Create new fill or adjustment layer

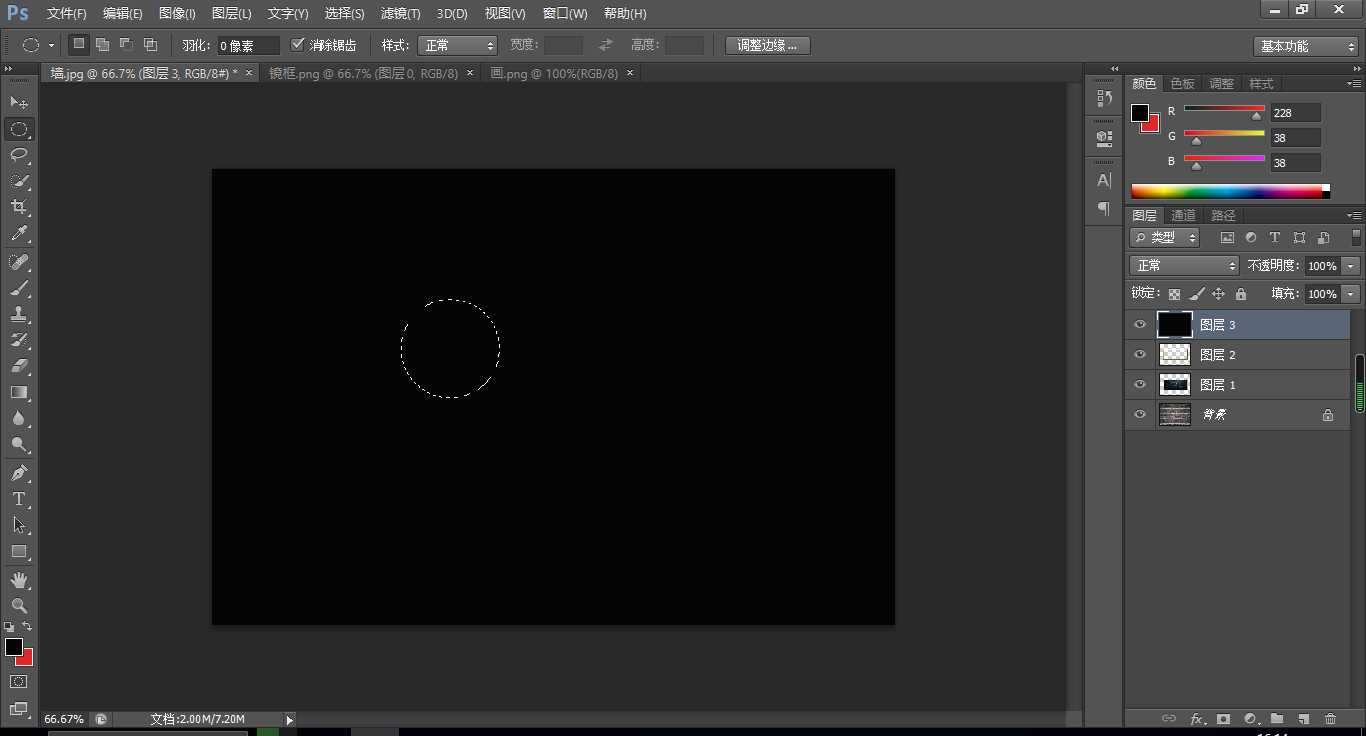click(x=1250, y=718)
